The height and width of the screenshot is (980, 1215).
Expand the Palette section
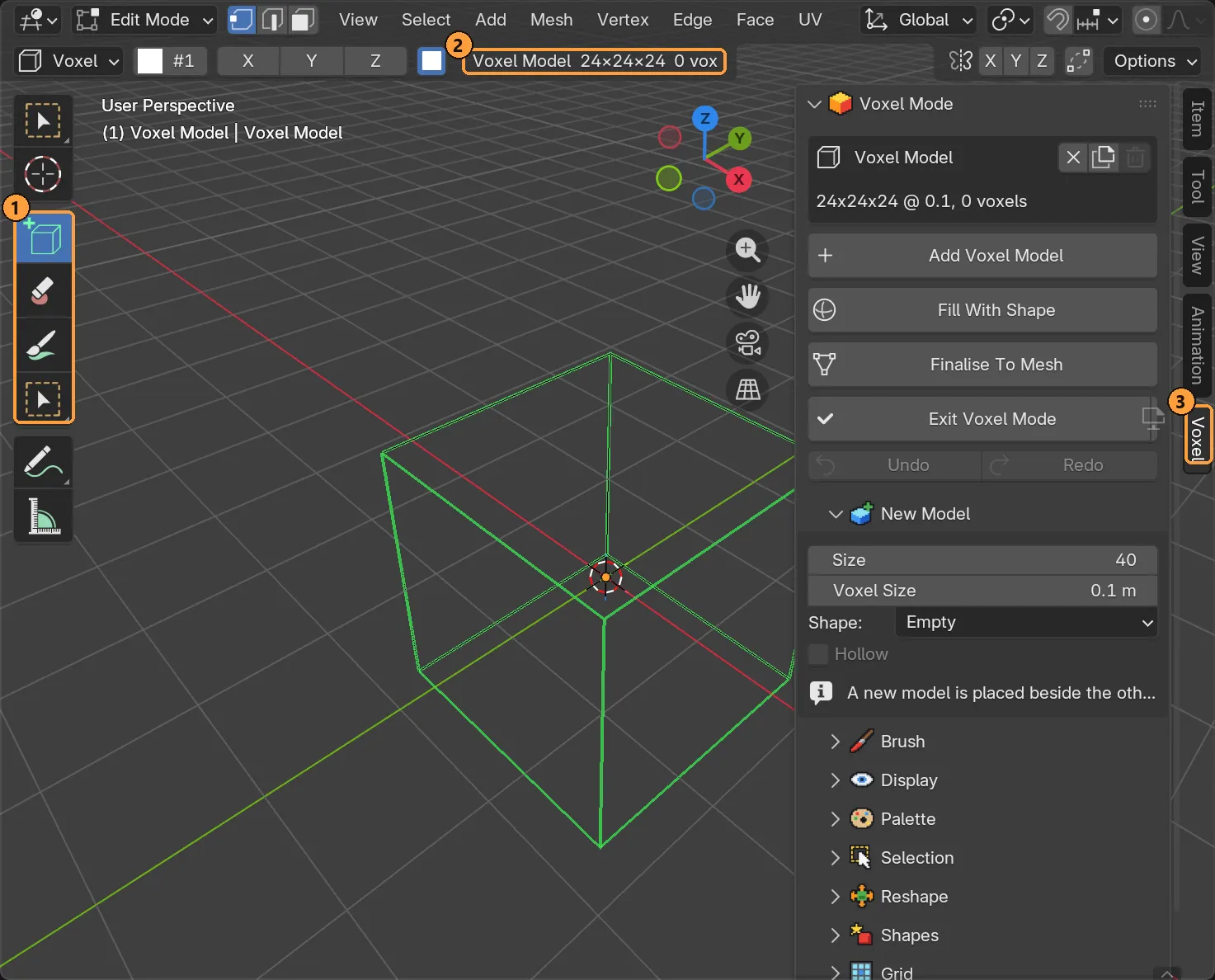(836, 819)
